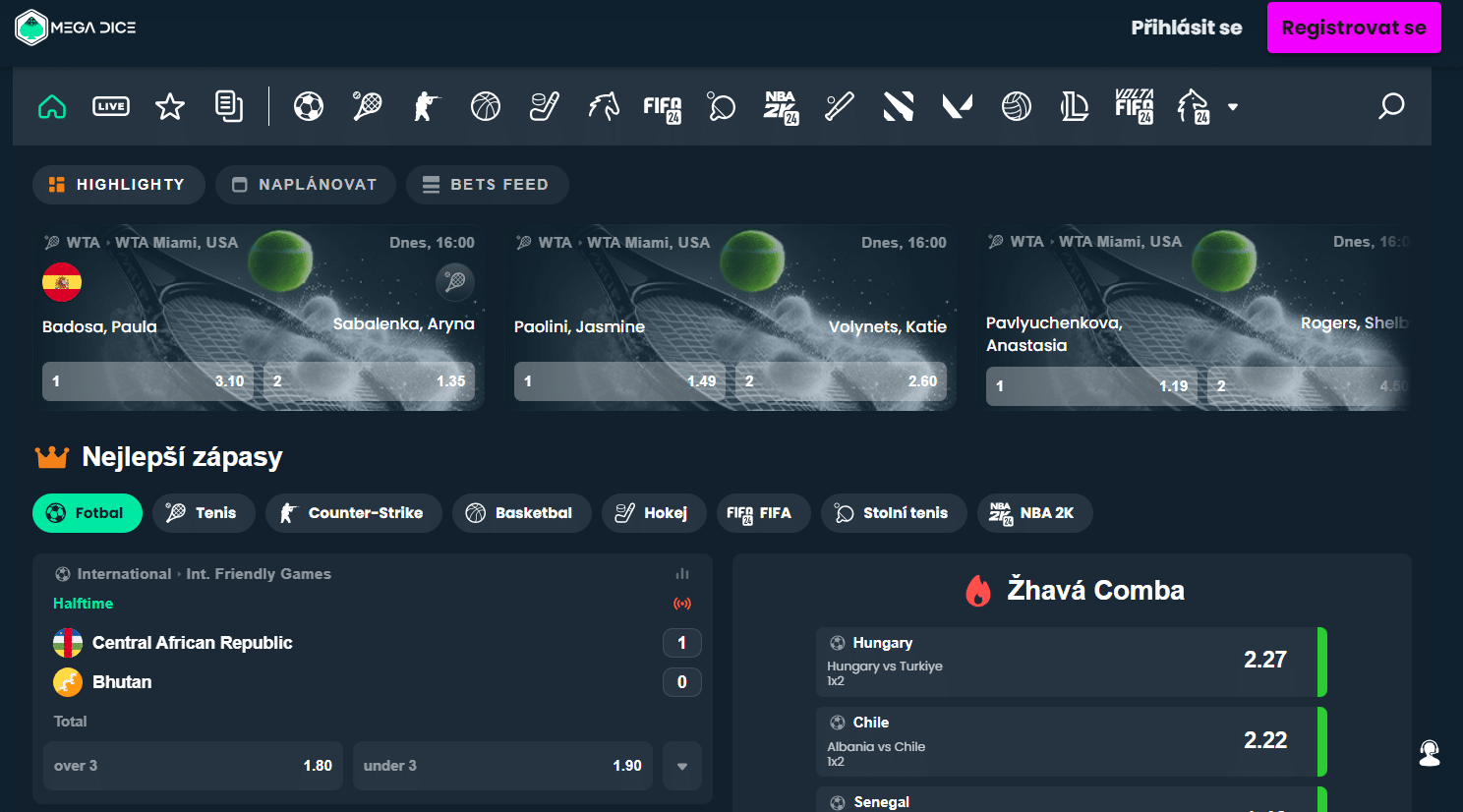Screen dimensions: 1463x812
Task: Add Hungary 2.27 combo selection
Action: tap(1072, 662)
